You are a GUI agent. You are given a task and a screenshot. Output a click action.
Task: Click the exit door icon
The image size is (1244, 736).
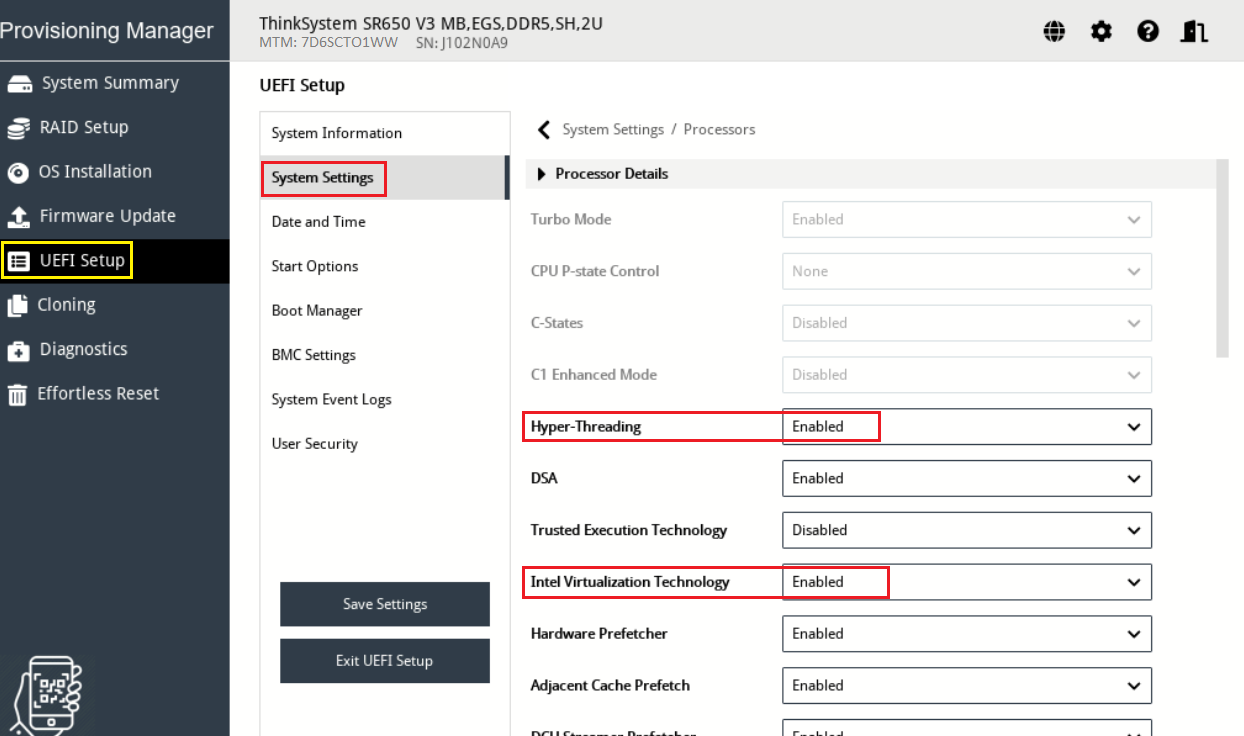1194,32
